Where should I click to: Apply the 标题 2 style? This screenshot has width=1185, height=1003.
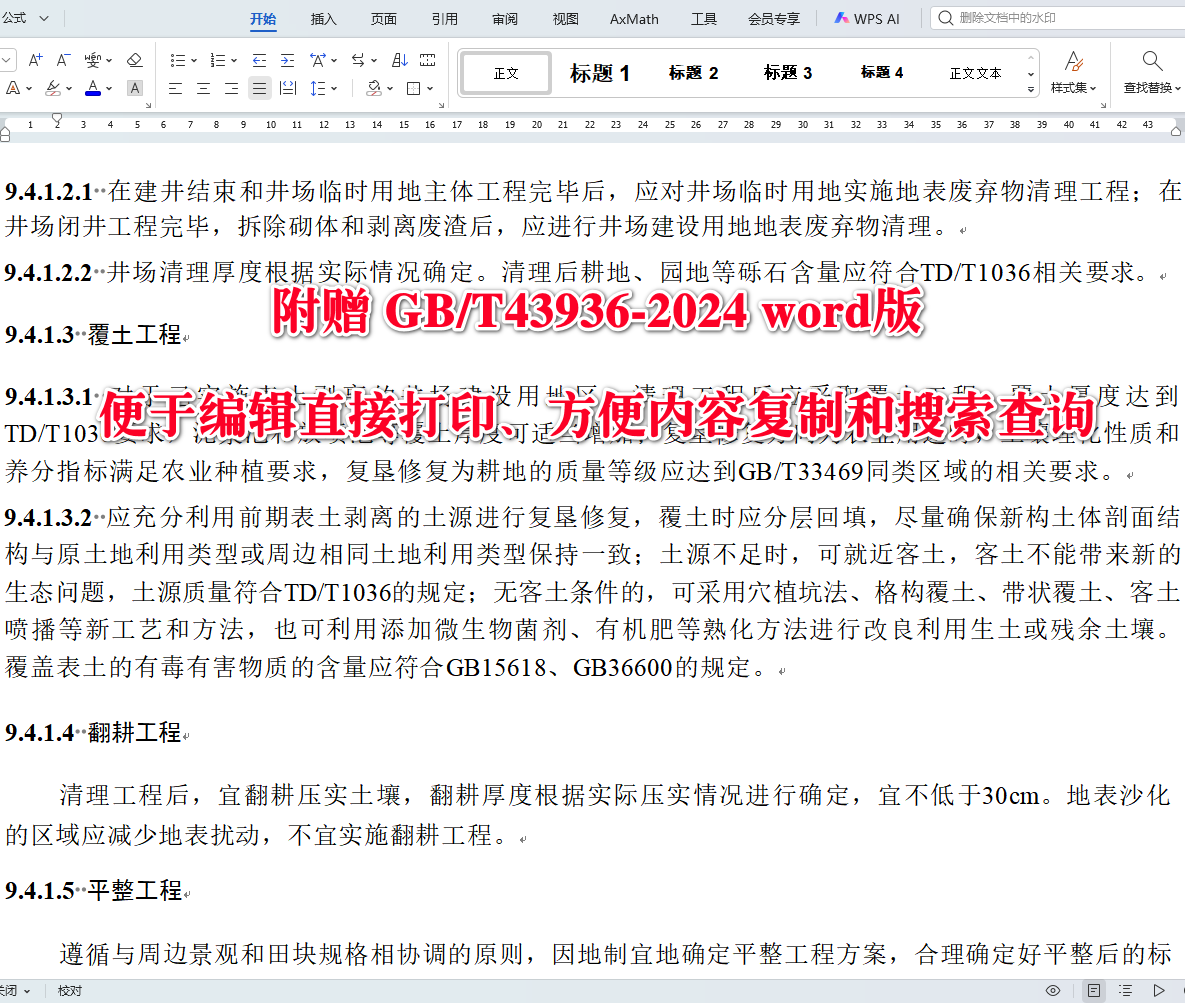click(693, 71)
